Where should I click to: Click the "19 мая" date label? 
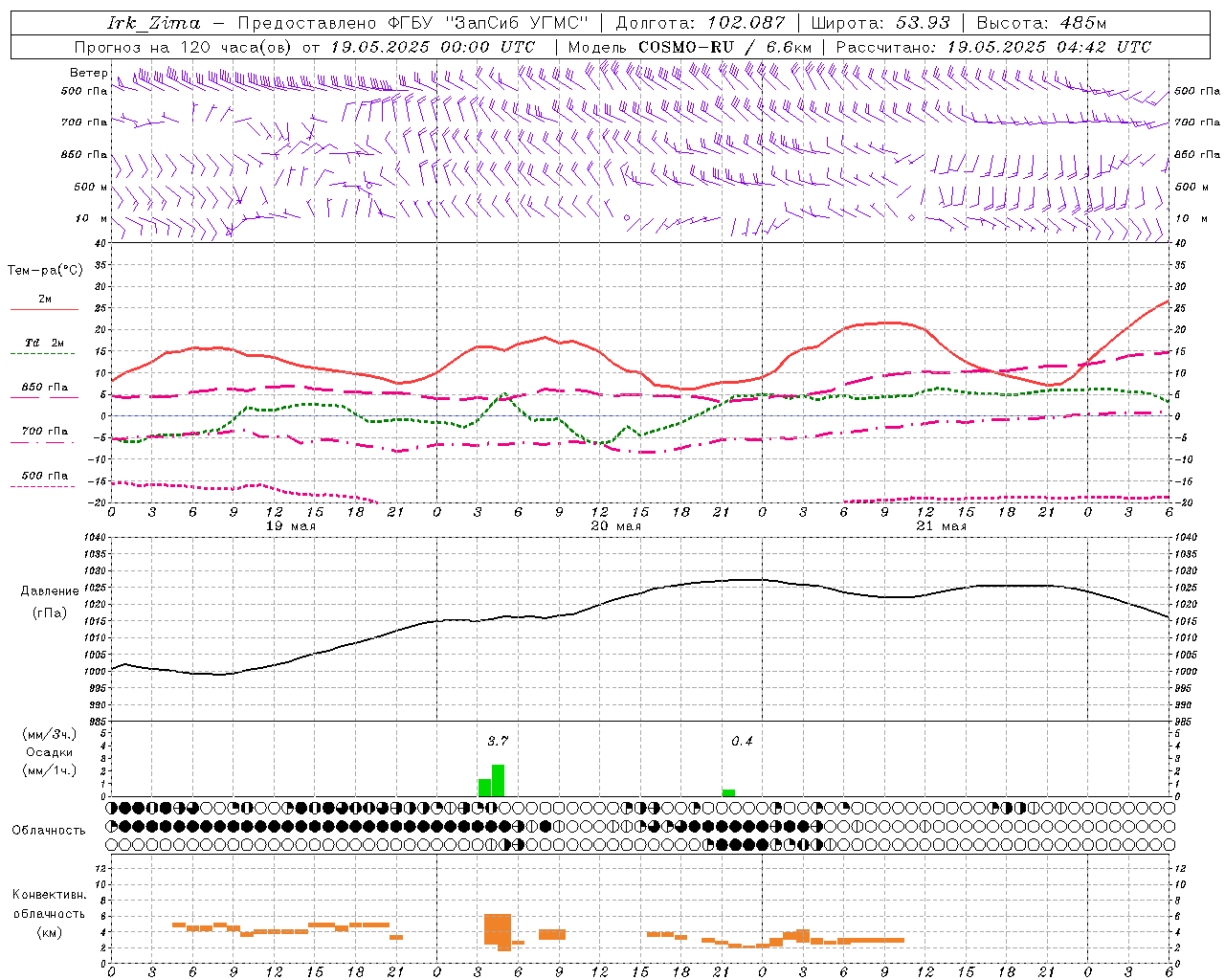point(290,526)
